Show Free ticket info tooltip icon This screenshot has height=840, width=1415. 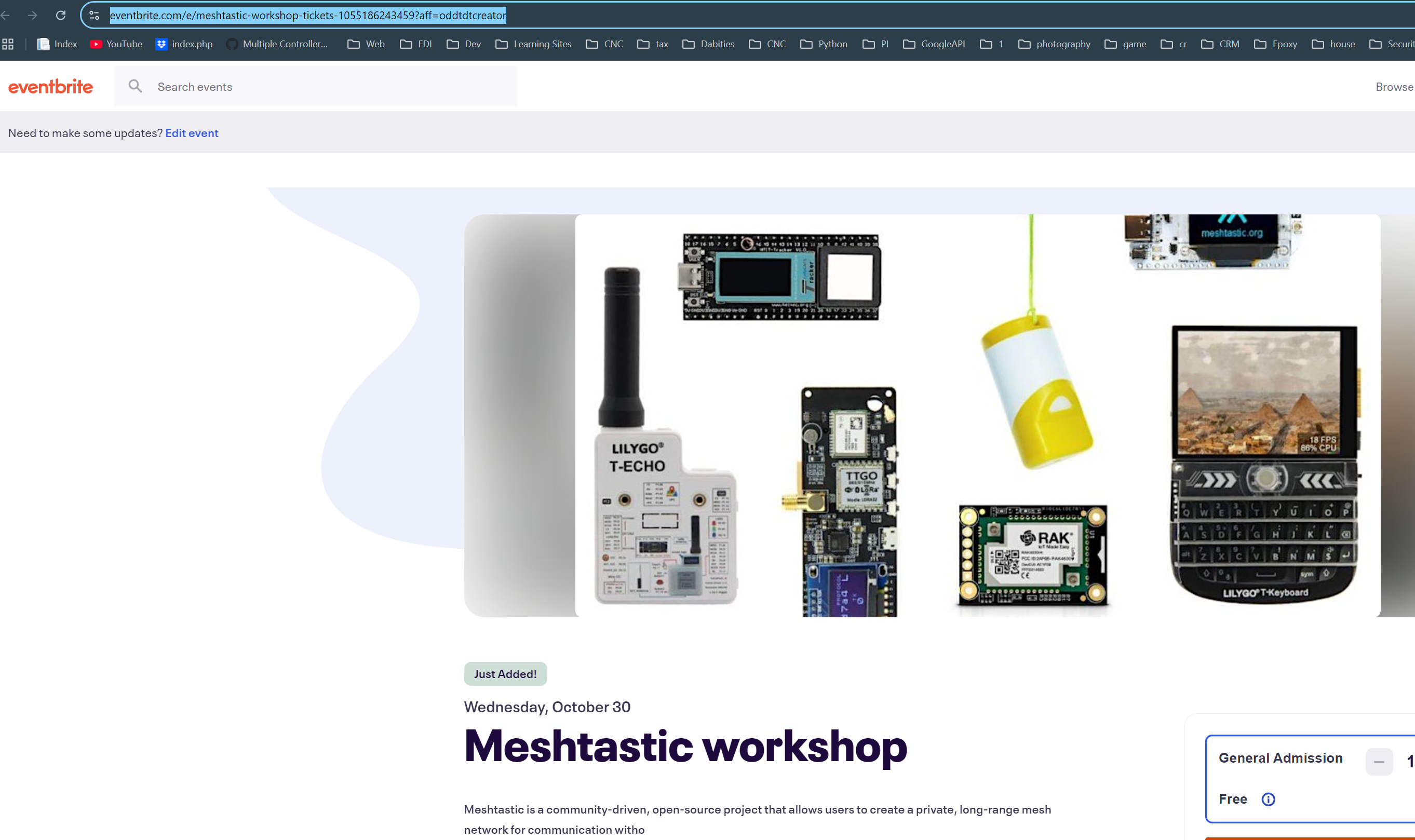click(1268, 799)
